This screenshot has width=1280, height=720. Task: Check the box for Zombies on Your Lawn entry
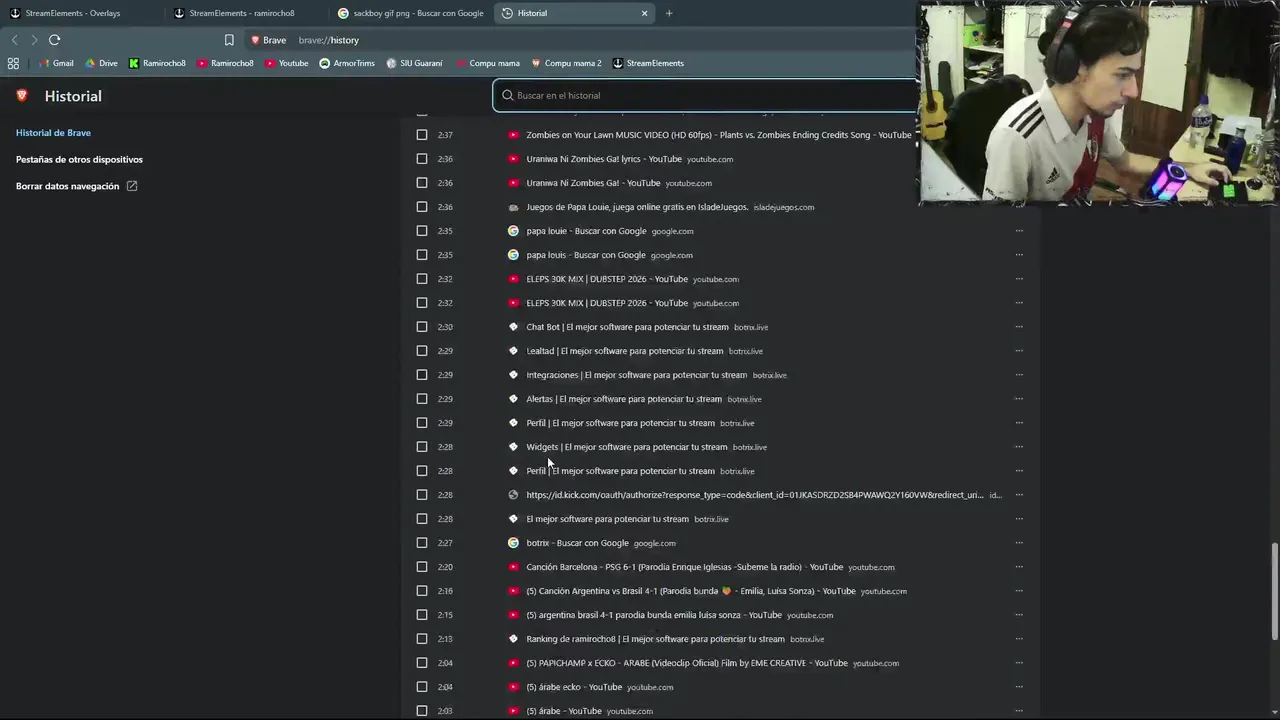pyautogui.click(x=421, y=135)
